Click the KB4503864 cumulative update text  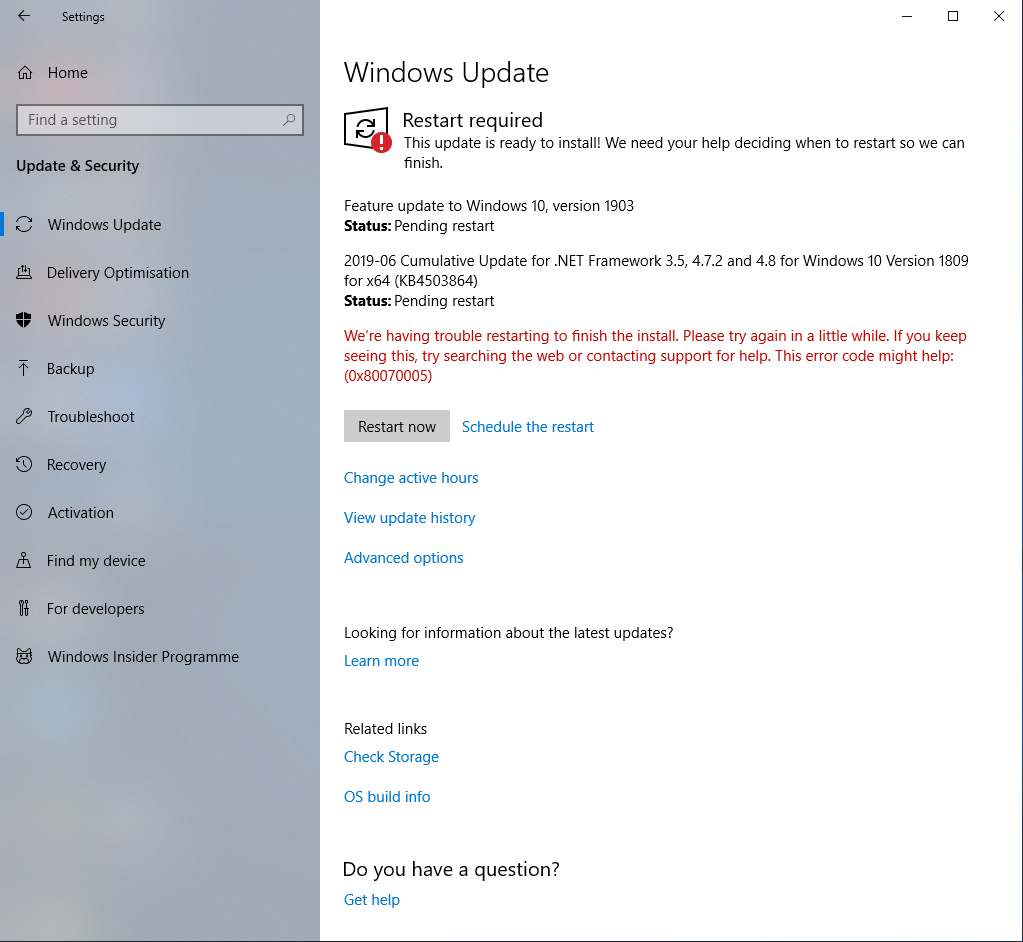(656, 271)
